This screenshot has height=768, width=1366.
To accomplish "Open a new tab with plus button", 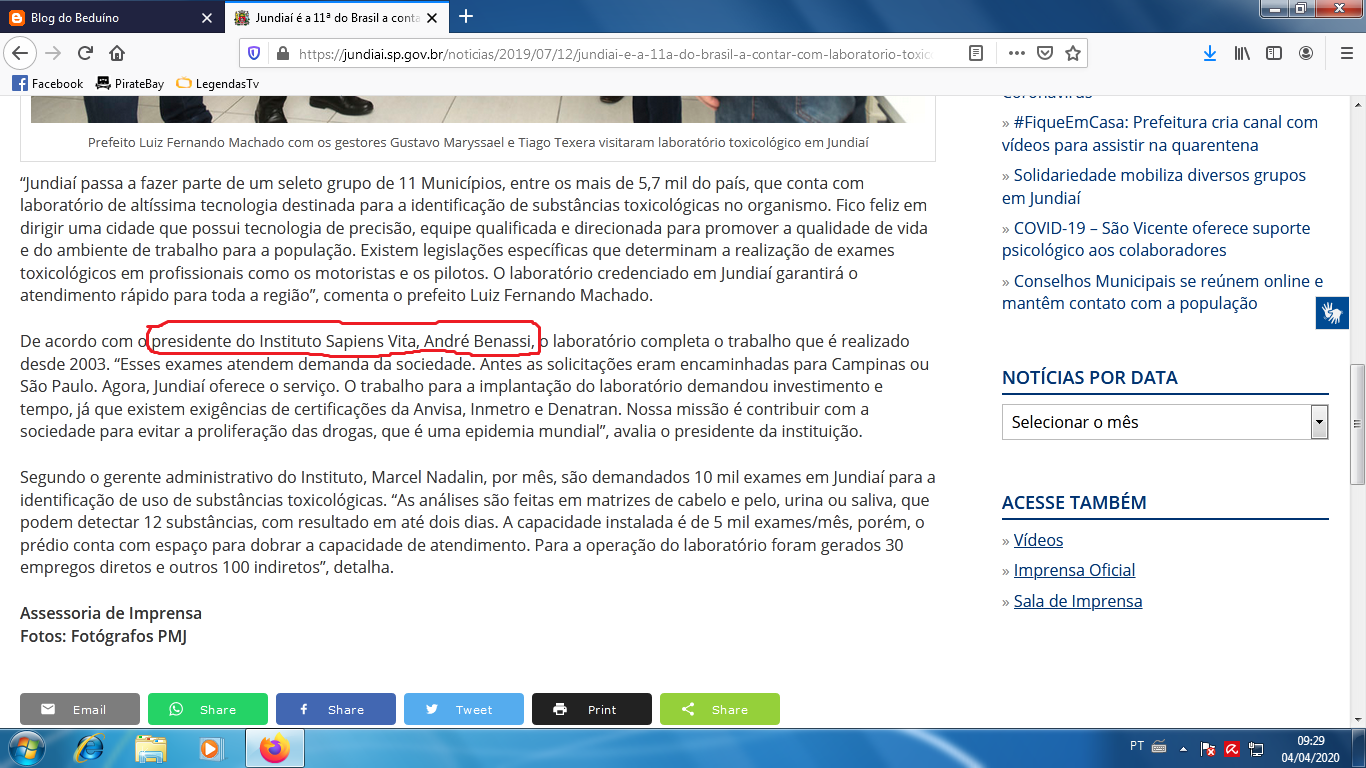I will coord(465,17).
